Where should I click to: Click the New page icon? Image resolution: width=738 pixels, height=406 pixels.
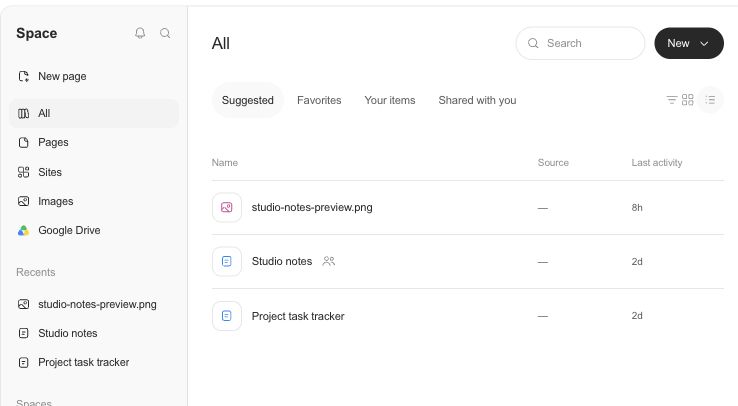point(24,76)
